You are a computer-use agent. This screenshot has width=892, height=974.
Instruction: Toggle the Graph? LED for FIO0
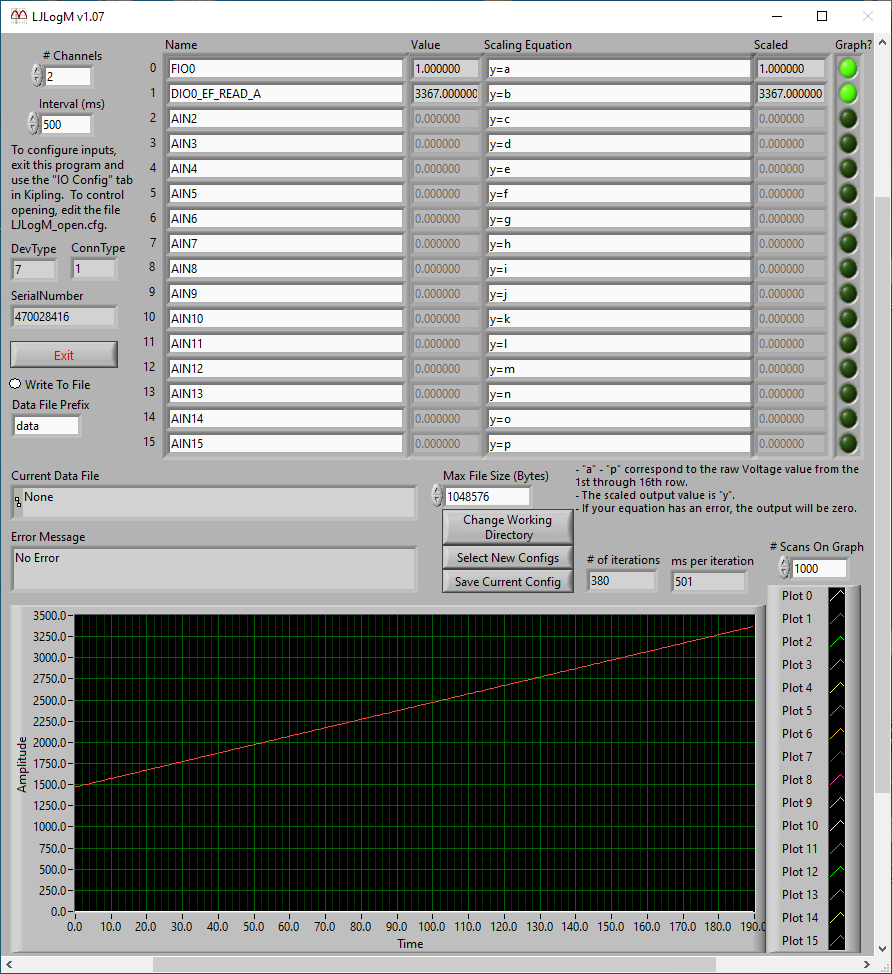click(x=847, y=68)
